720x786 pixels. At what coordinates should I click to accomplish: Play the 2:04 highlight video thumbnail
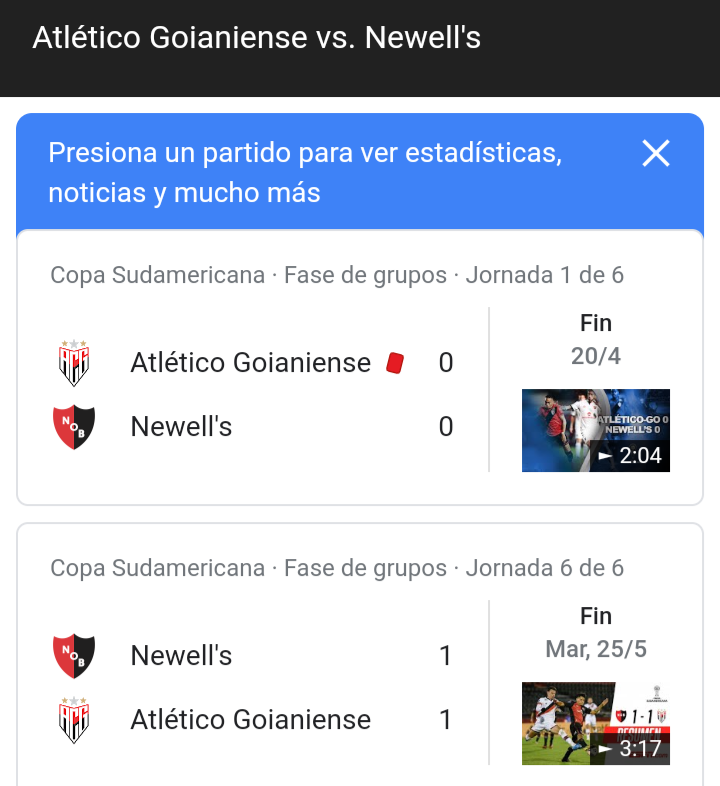click(596, 430)
